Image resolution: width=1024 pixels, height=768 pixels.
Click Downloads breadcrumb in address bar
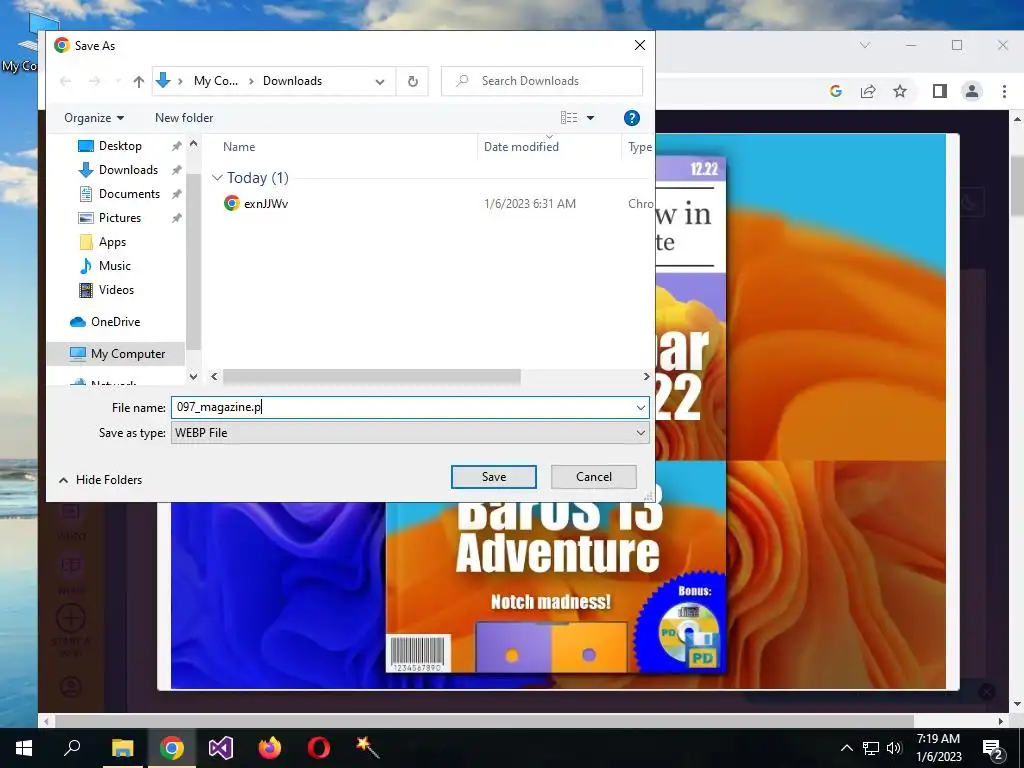click(x=293, y=81)
